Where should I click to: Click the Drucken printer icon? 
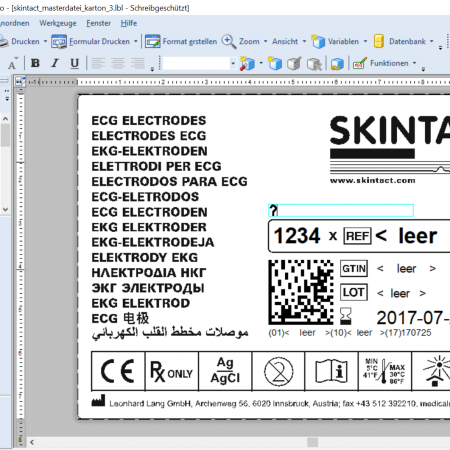click(x=4, y=42)
